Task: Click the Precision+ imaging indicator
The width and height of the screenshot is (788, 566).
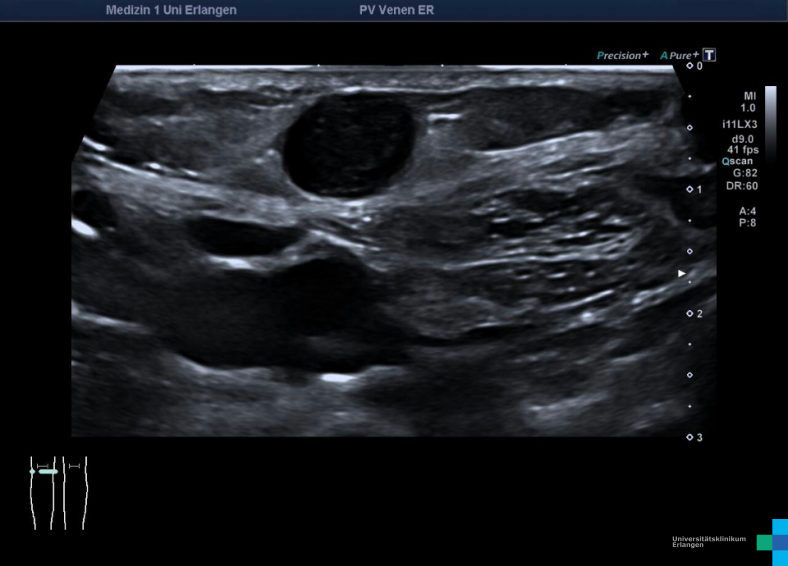Action: tap(622, 56)
